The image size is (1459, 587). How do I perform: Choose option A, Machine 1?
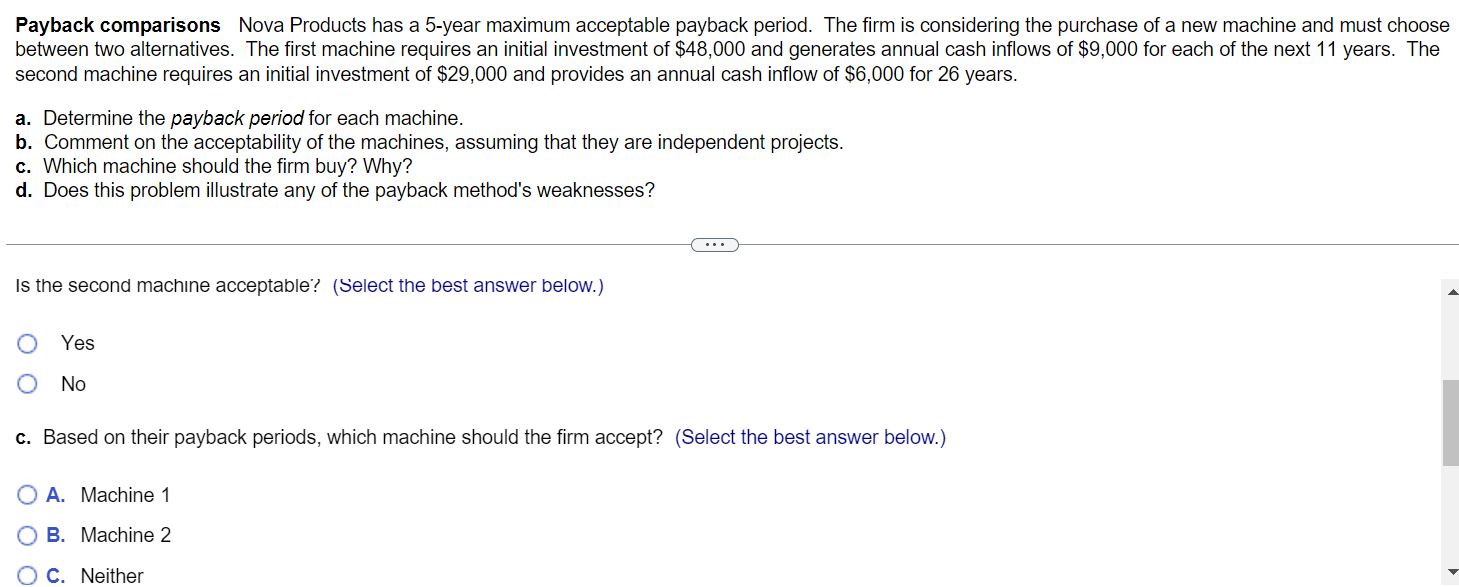click(27, 494)
